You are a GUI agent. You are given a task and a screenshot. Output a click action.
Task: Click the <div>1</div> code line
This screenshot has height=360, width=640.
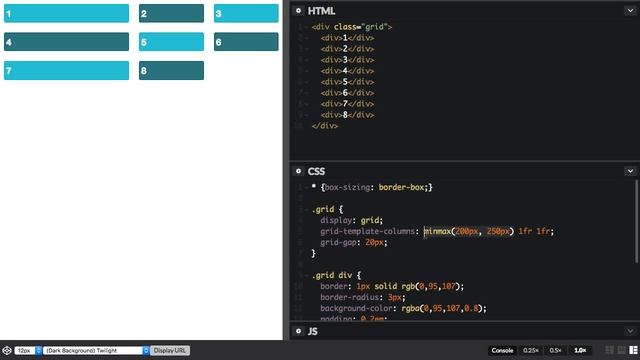pos(347,38)
